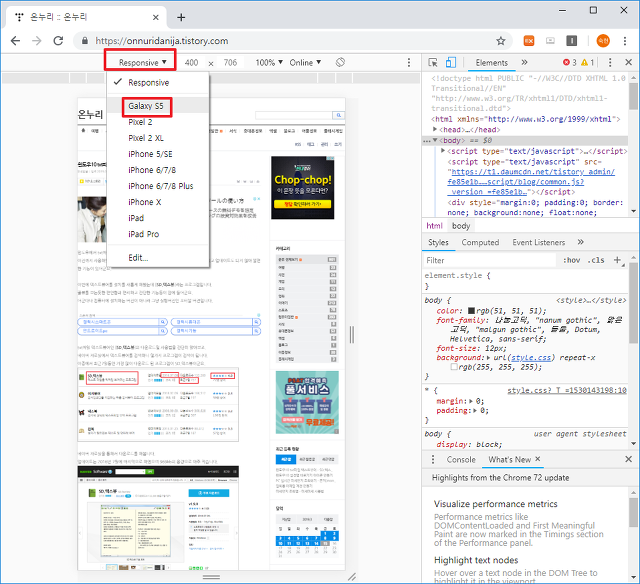Image resolution: width=640 pixels, height=584 pixels.
Task: Switch to the Styles tab
Action: [438, 242]
